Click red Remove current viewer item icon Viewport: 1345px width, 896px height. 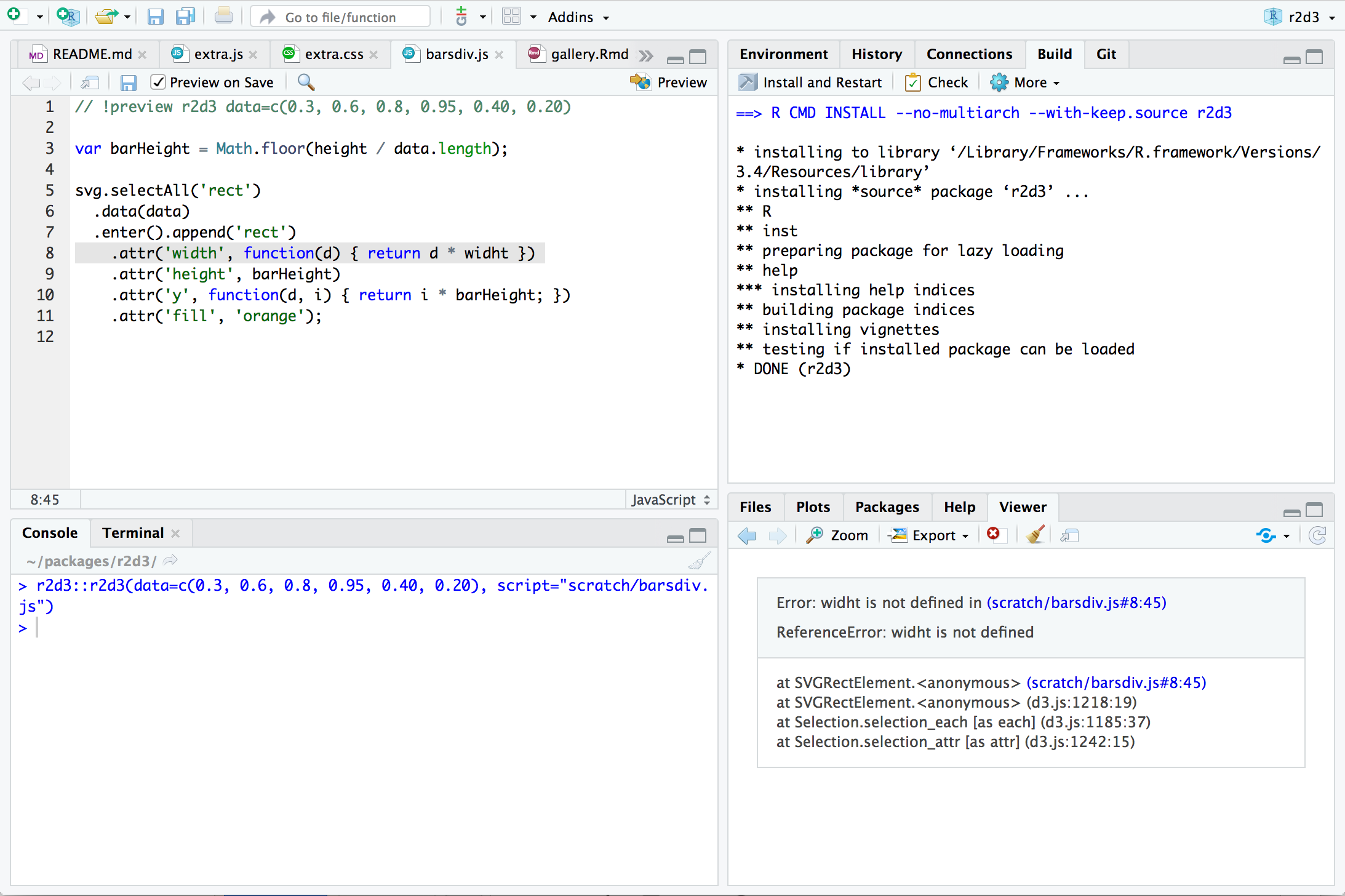click(x=993, y=534)
